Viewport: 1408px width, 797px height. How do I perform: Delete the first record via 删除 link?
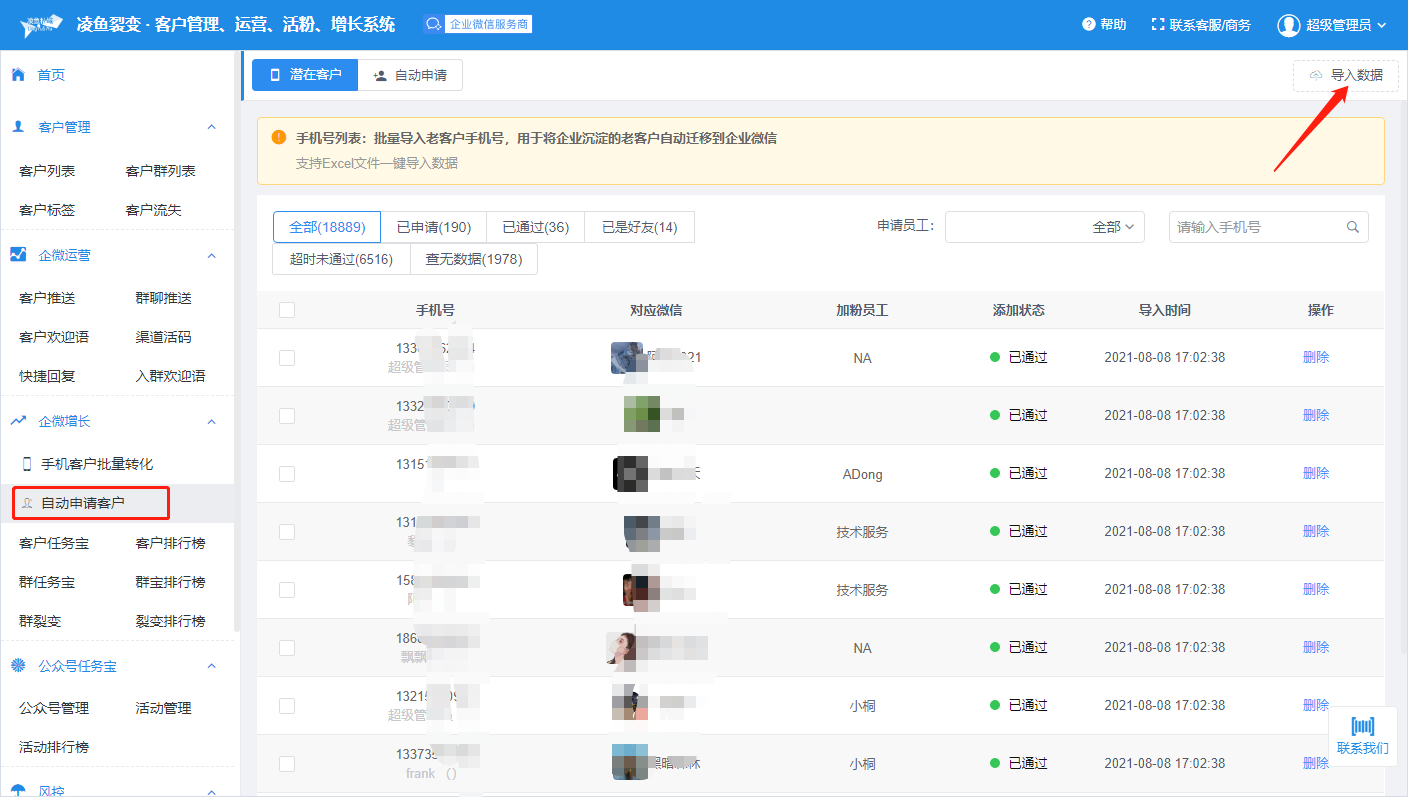[x=1316, y=357]
